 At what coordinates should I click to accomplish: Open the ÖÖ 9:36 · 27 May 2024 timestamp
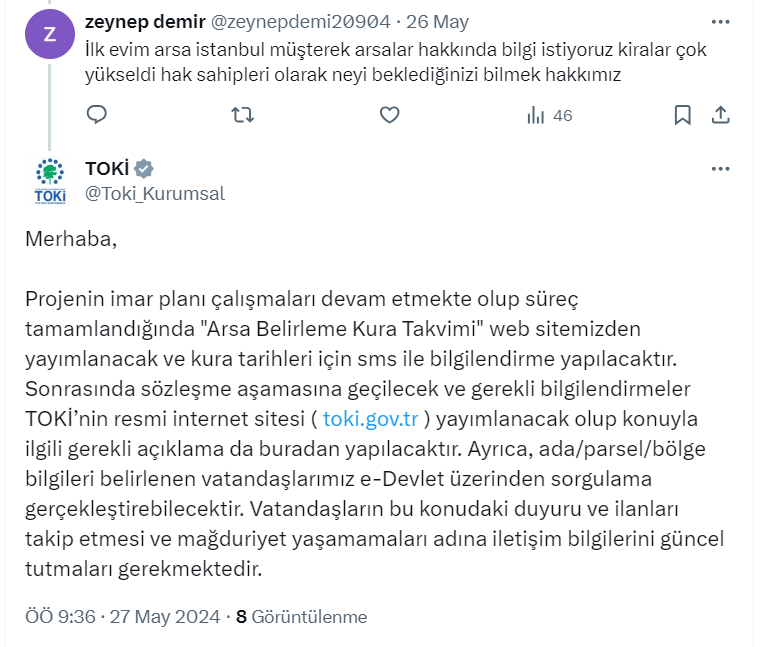(x=122, y=617)
